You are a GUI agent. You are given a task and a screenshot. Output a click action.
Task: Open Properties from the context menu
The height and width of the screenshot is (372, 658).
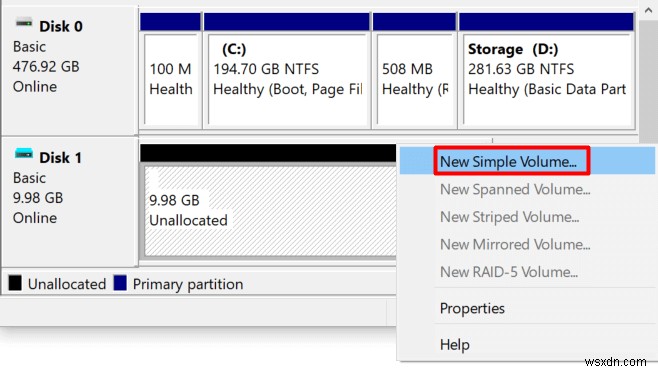[527, 308]
